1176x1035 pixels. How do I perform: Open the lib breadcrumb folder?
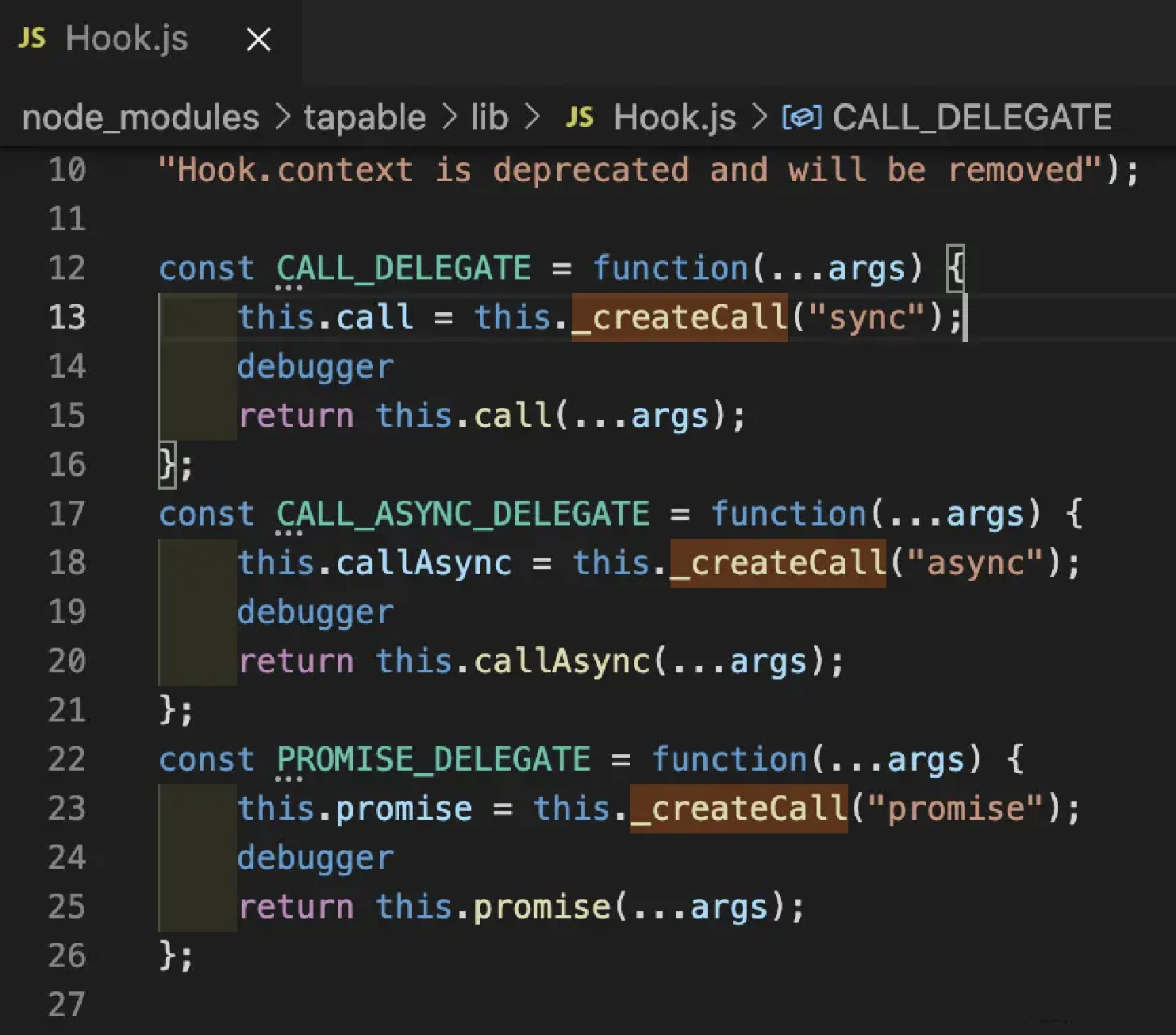click(x=489, y=117)
